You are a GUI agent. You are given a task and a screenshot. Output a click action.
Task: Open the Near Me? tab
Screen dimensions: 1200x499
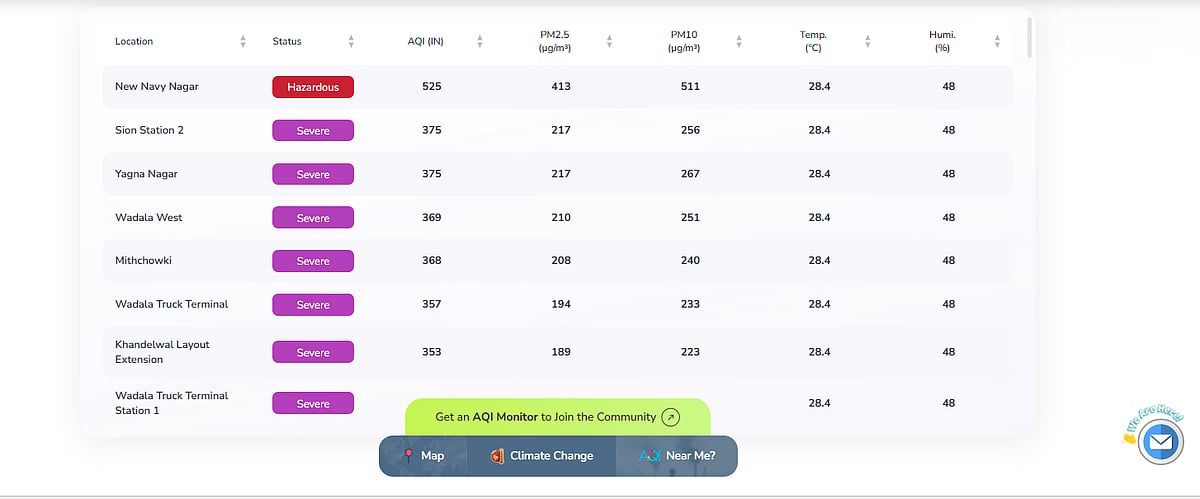(x=677, y=455)
